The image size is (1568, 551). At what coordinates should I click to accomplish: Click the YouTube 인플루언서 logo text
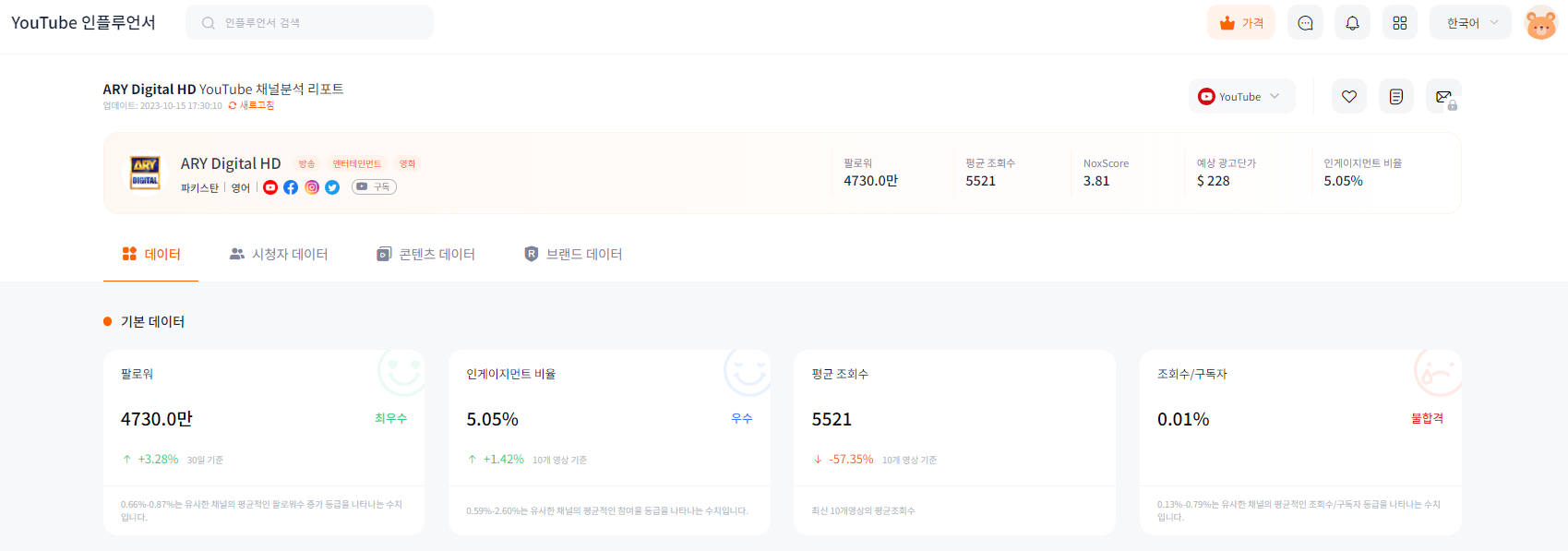tap(83, 22)
